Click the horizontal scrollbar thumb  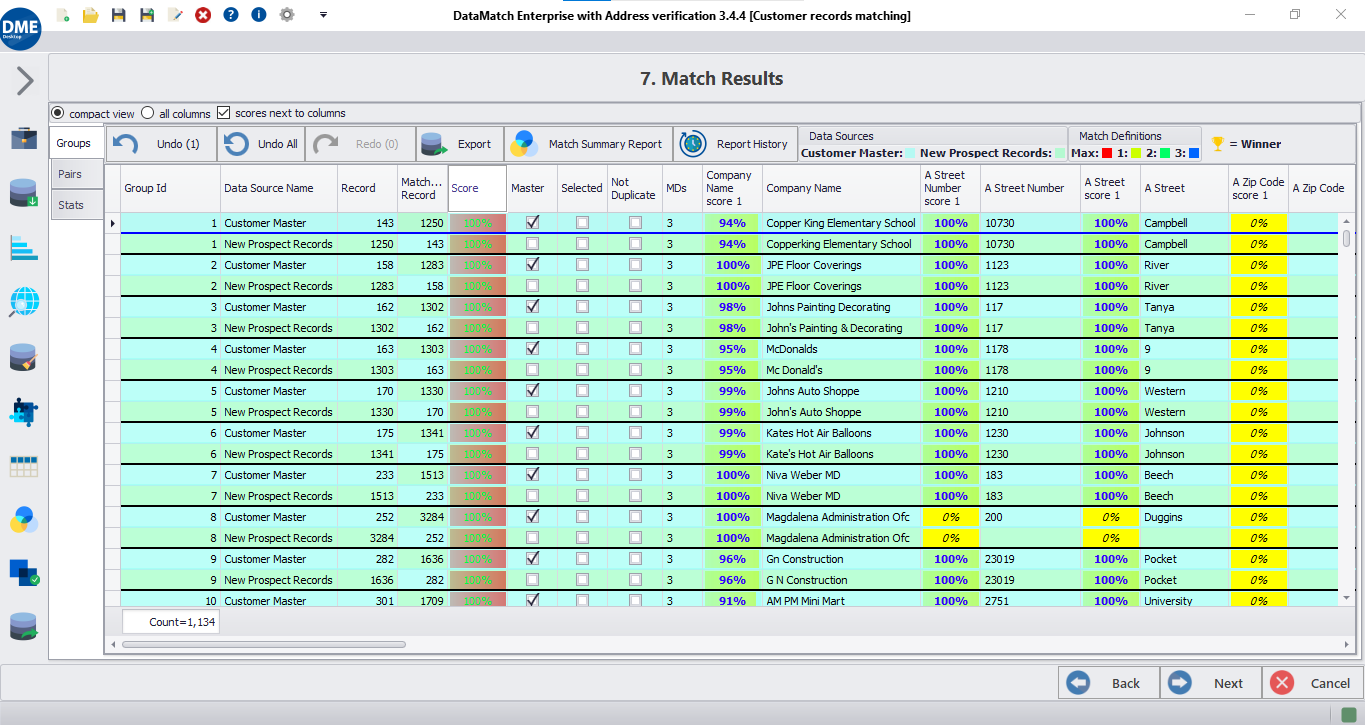(x=263, y=645)
